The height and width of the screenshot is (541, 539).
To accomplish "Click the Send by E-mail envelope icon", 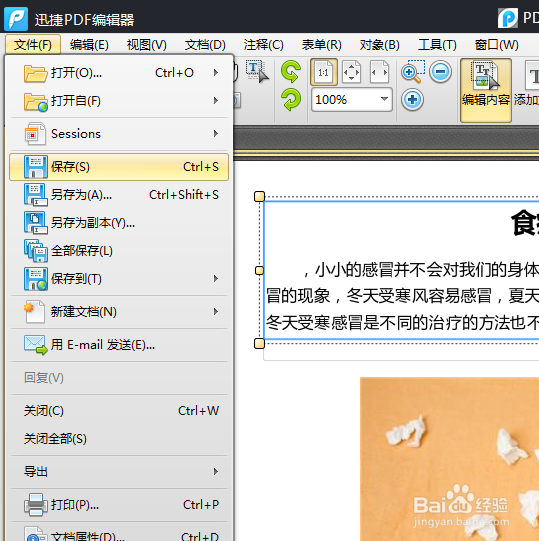I will pyautogui.click(x=36, y=345).
